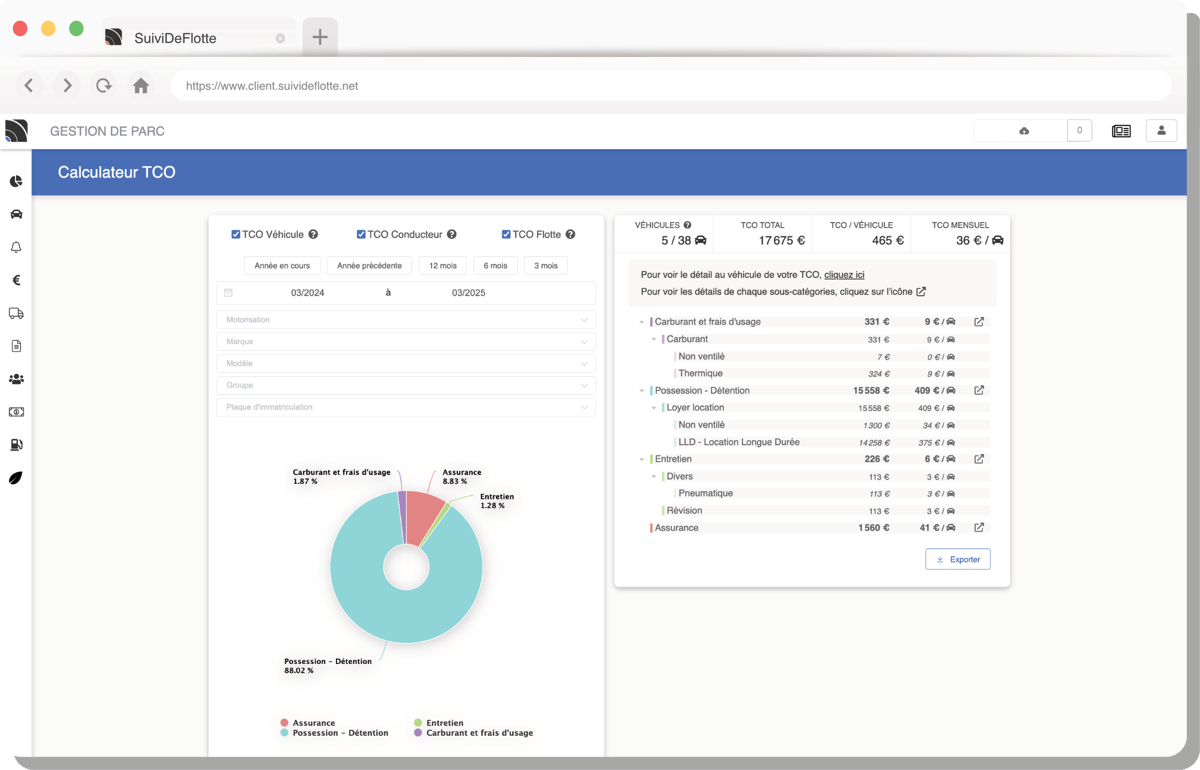Image resolution: width=1200 pixels, height=770 pixels.
Task: Open the Motorisation dropdown
Action: click(405, 320)
